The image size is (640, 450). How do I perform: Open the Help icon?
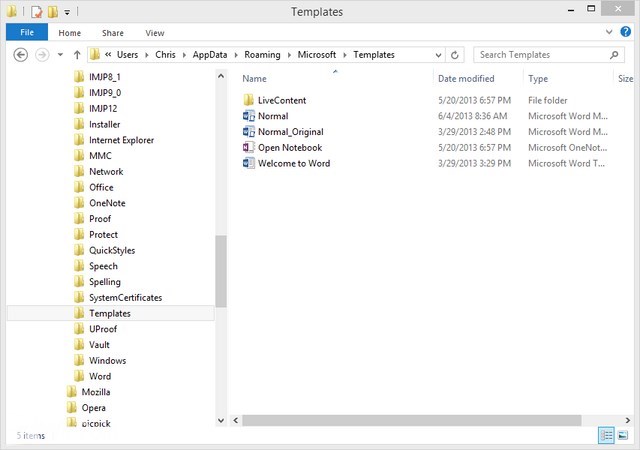pos(625,31)
